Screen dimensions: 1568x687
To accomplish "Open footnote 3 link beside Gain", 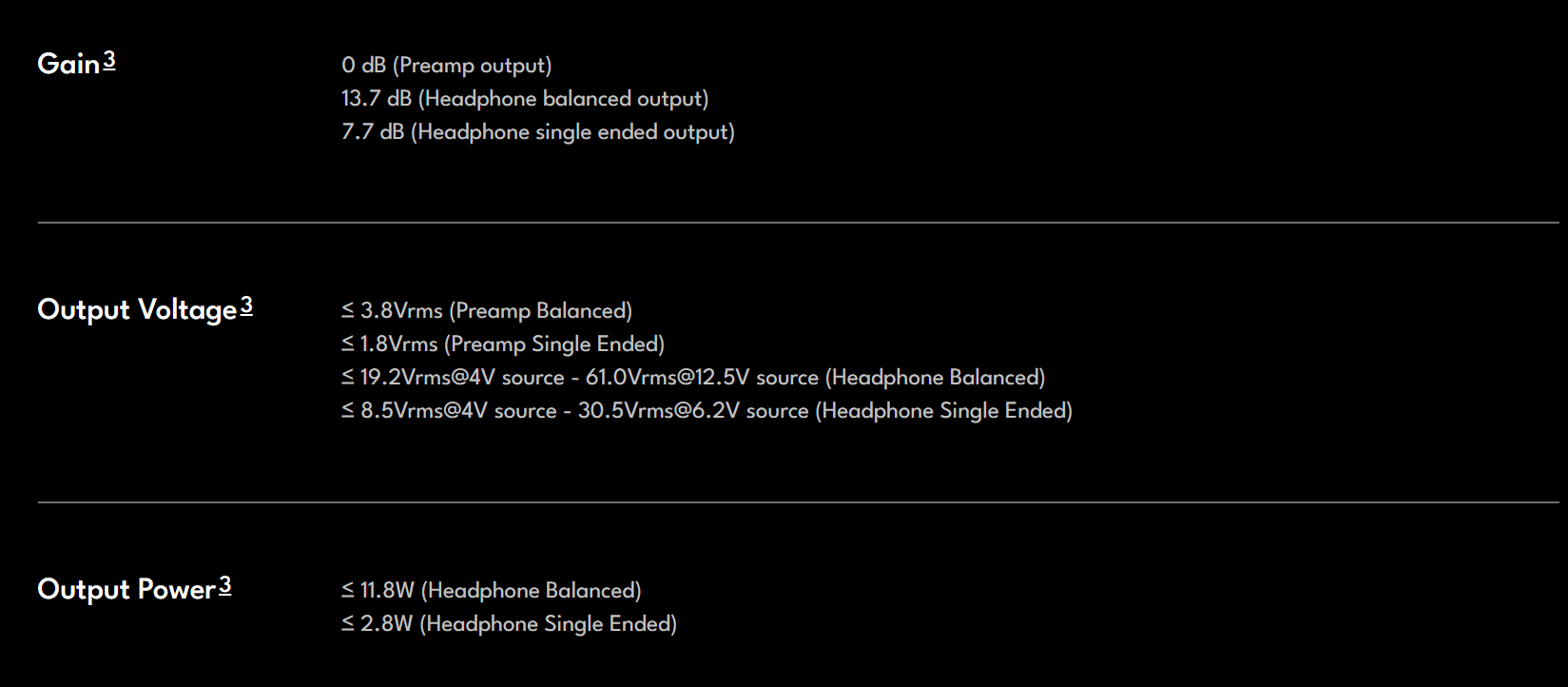I will pos(109,61).
